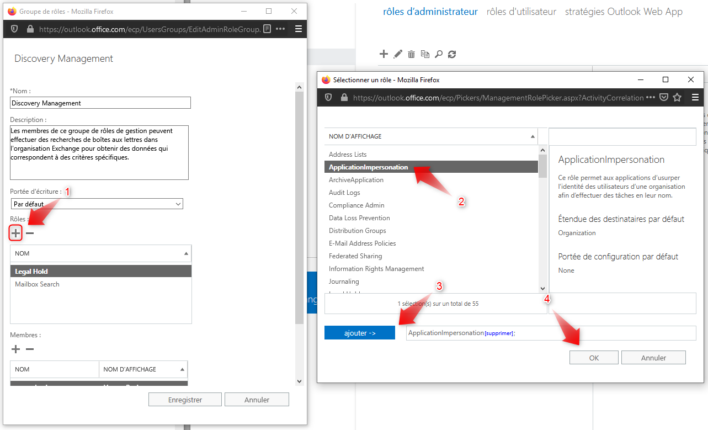This screenshot has width=708, height=430.
Task: Sort roles by NOM column header
Action: point(101,253)
